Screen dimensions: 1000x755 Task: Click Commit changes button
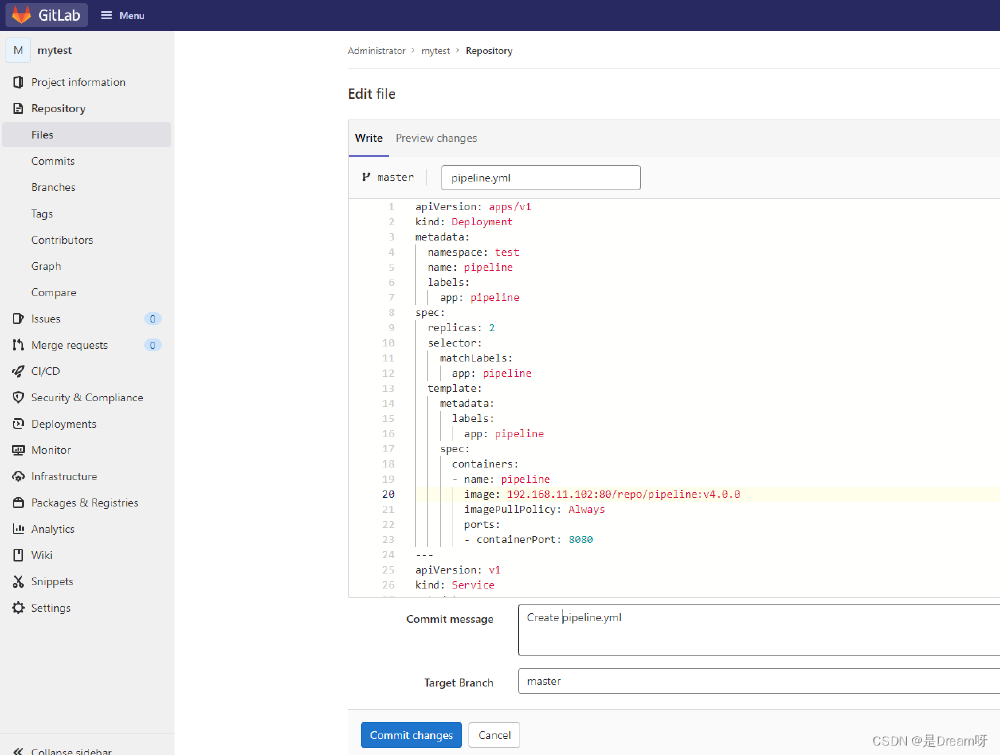click(411, 735)
